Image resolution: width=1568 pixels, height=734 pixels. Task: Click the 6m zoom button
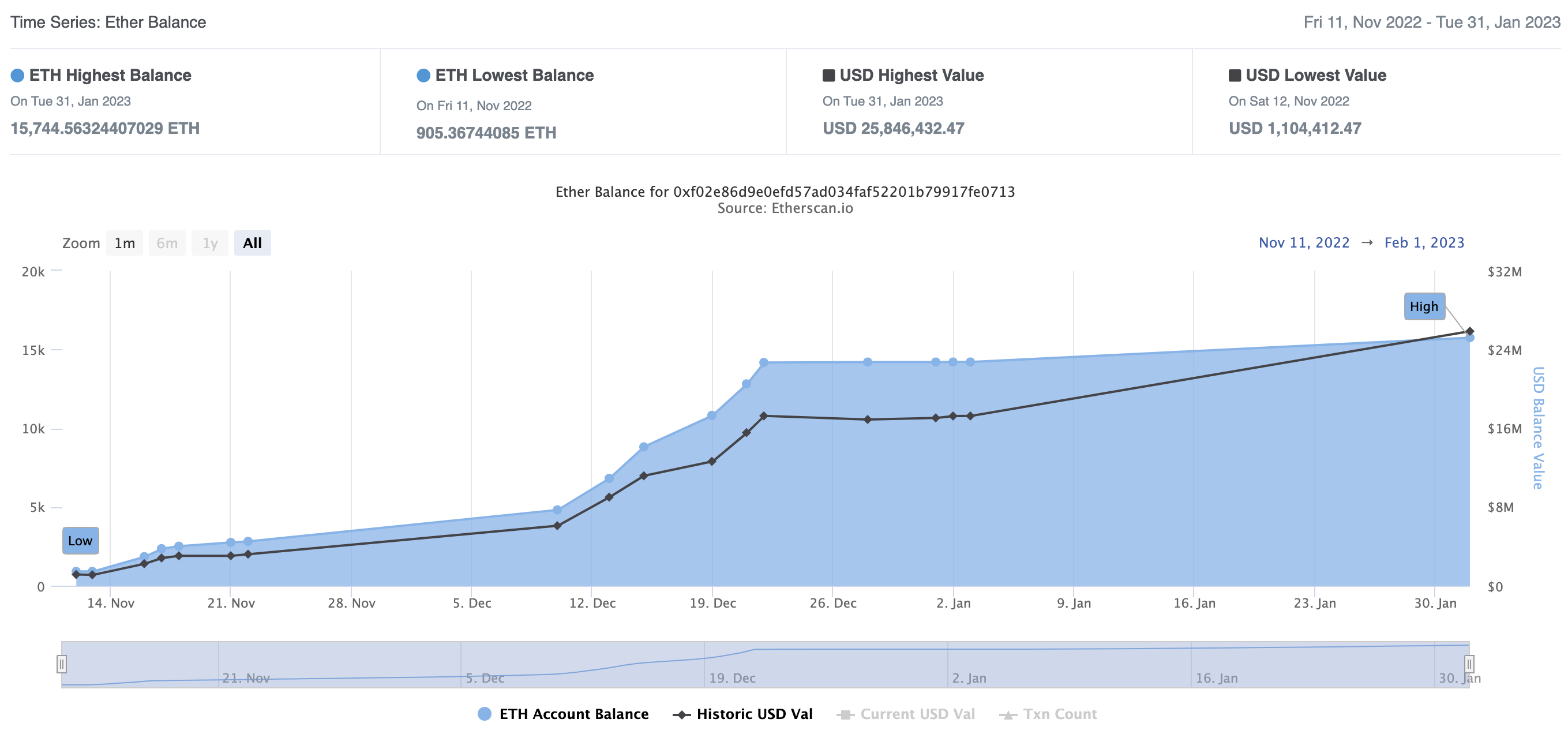167,244
